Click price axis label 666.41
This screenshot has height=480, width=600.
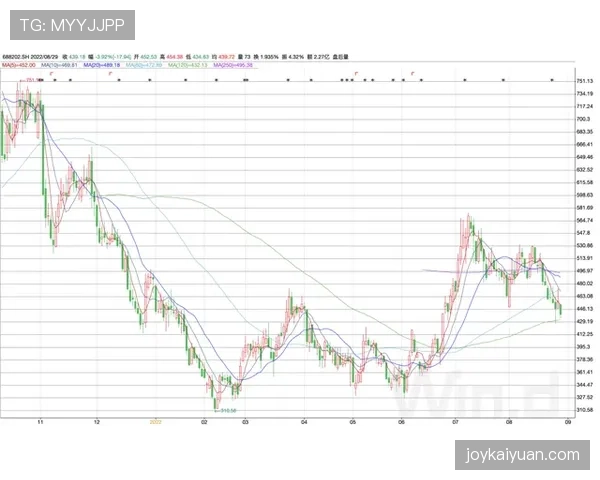click(584, 144)
